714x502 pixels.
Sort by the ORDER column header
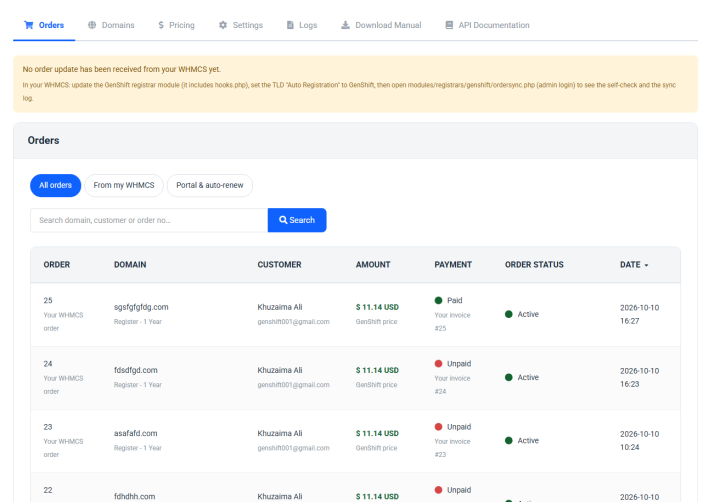(x=57, y=265)
